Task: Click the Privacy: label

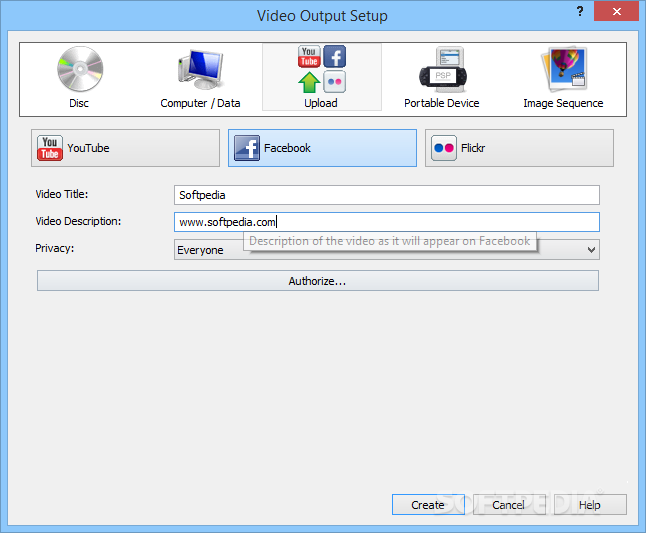Action: [x=55, y=248]
